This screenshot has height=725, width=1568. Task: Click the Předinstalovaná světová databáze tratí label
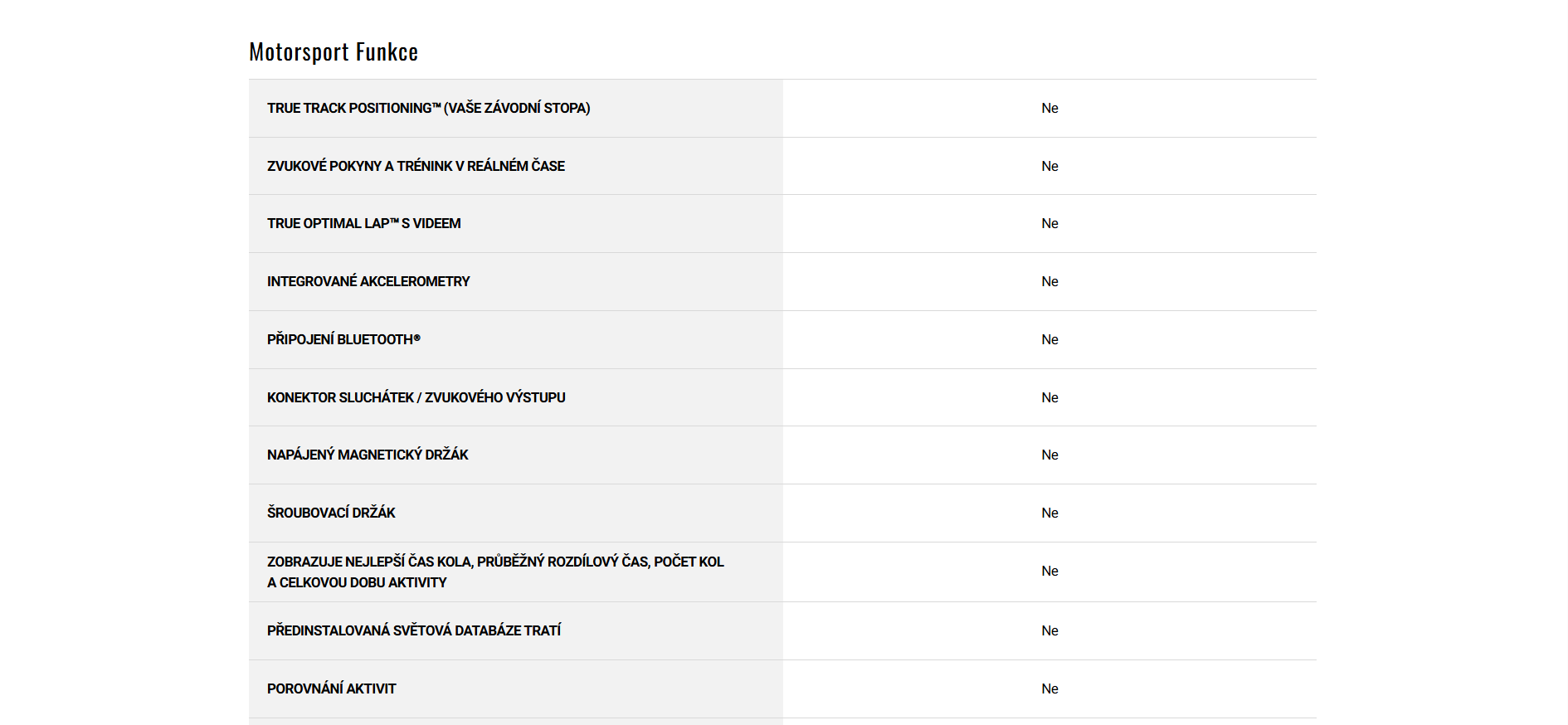click(414, 630)
